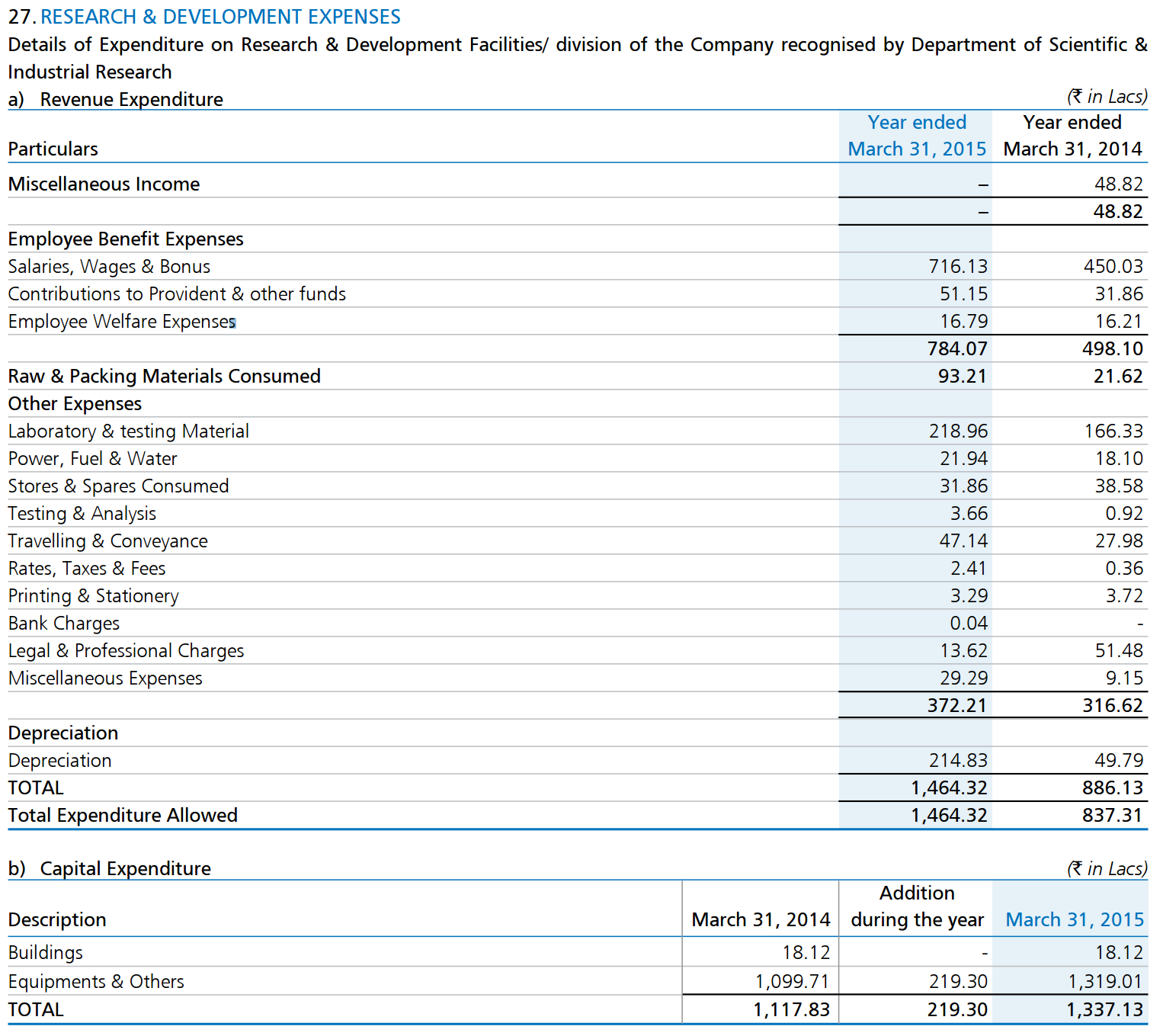1163x1036 pixels.
Task: Click Laboratory material 2014 value 166.33
Action: (1113, 431)
